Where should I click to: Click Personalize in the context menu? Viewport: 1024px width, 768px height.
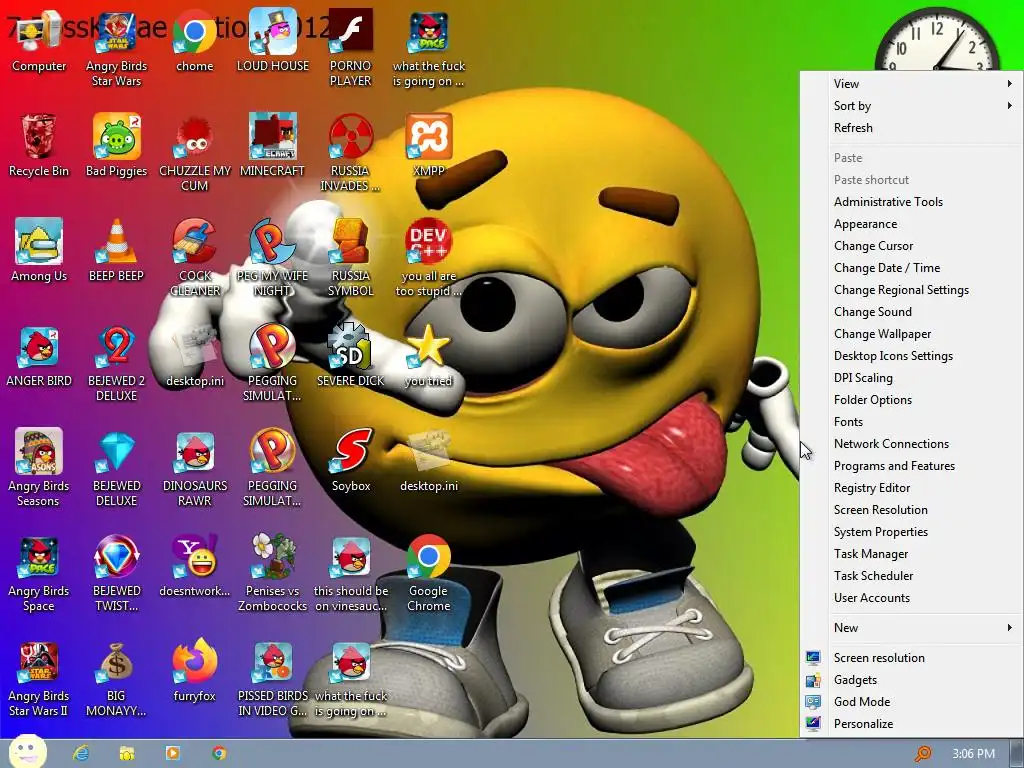[912, 724]
